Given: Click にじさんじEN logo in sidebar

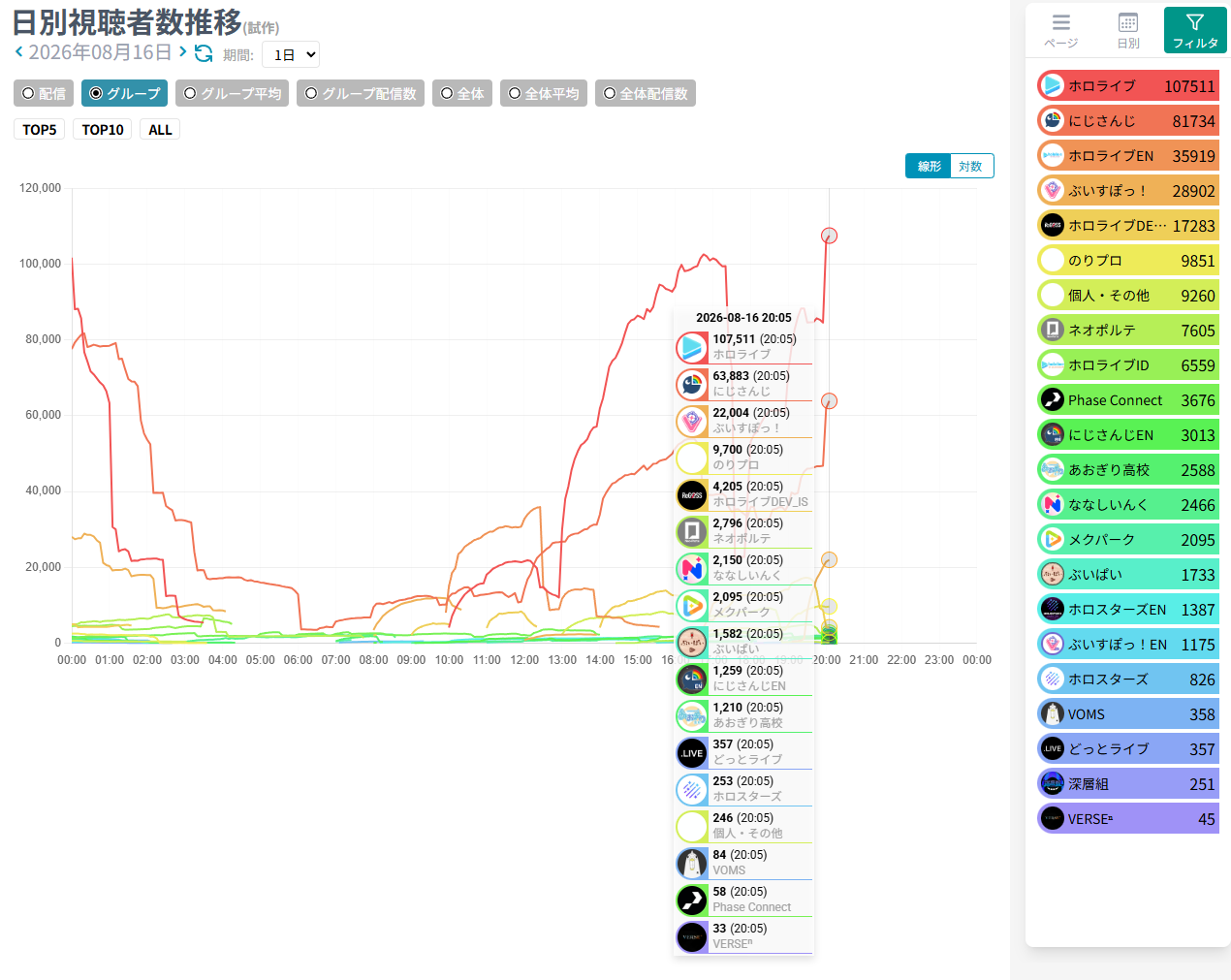Looking at the screenshot, I should click(x=1052, y=435).
